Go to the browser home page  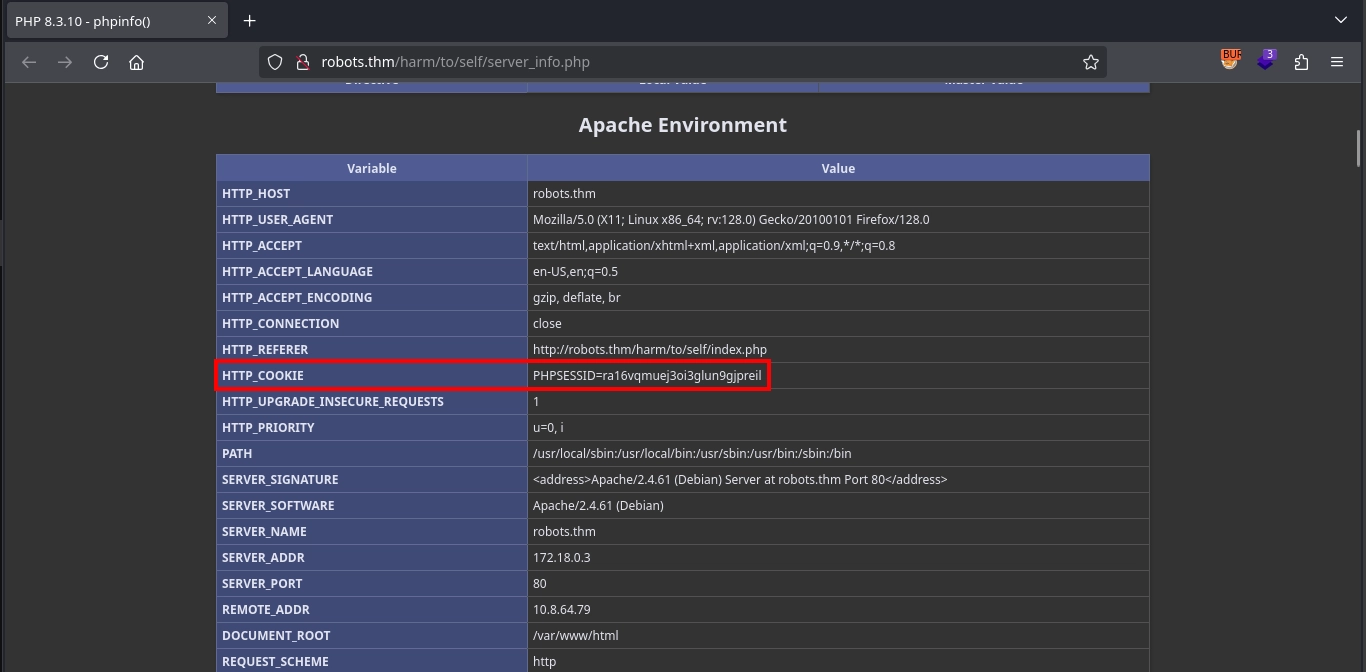[137, 62]
